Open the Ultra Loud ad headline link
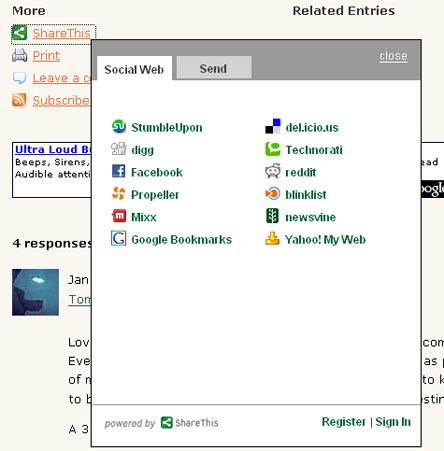Viewport: 444px width, 451px height. (53, 149)
